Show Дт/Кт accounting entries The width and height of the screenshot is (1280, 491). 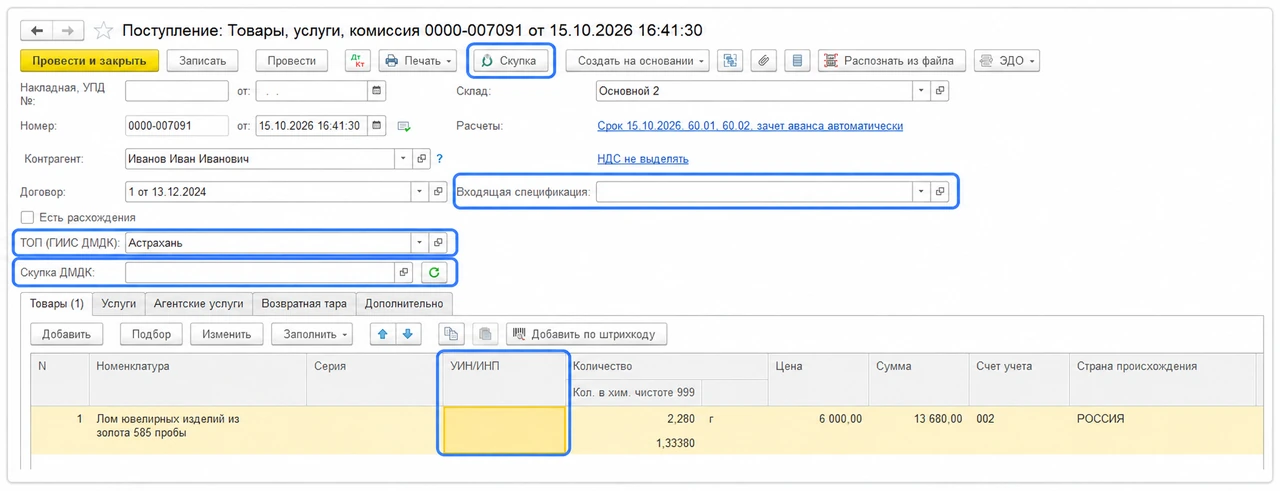(x=356, y=61)
